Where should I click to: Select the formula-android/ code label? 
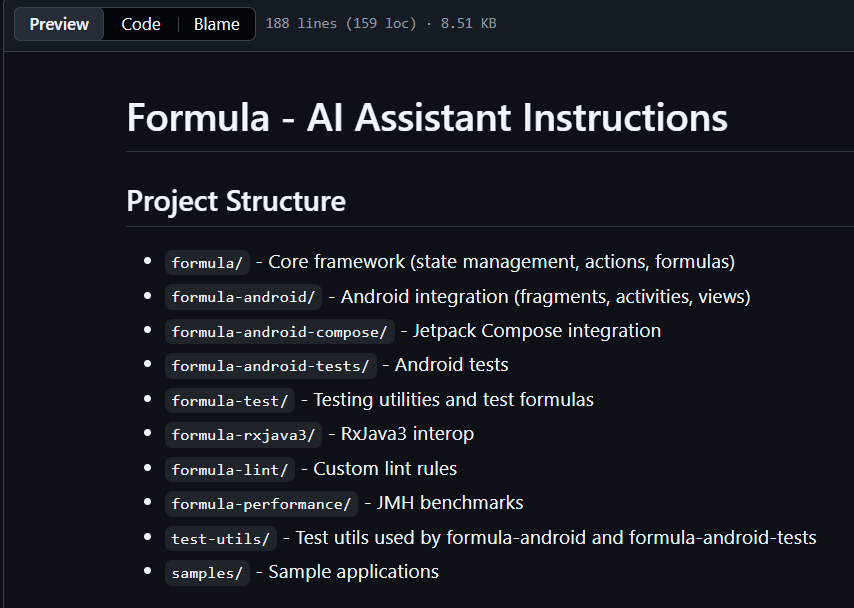pos(244,297)
